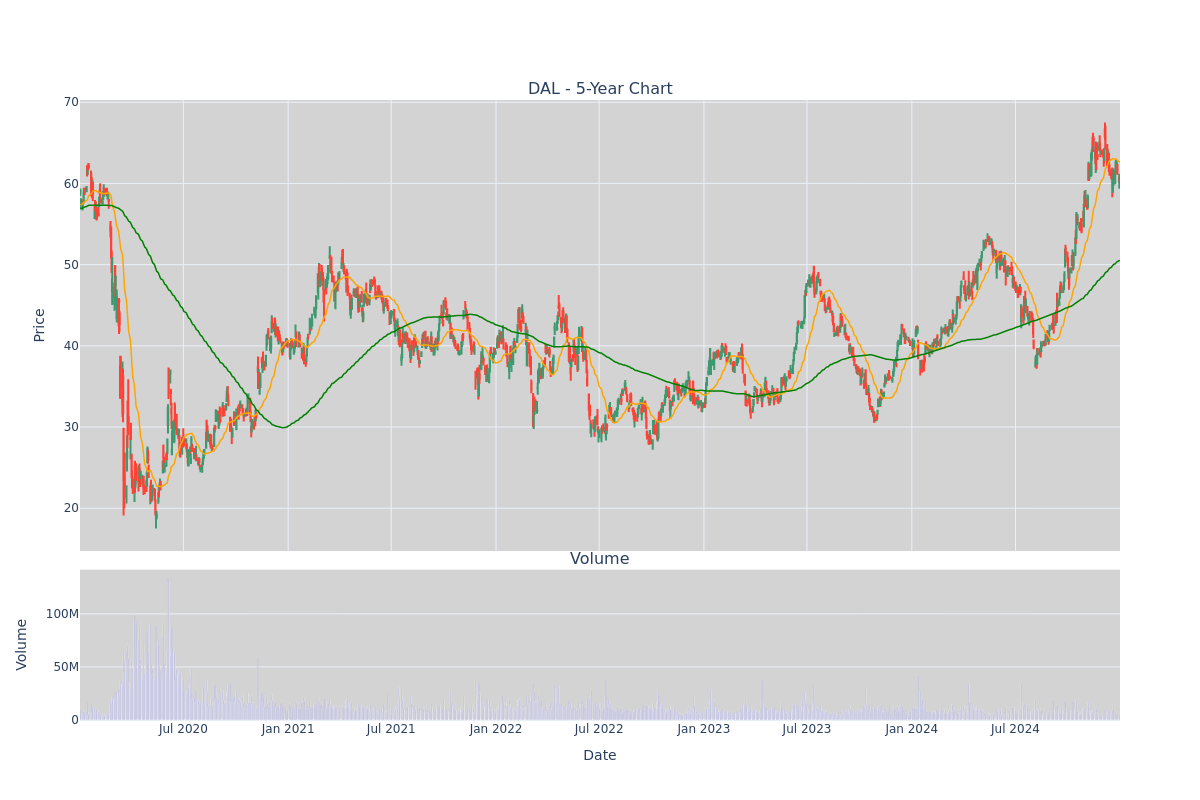1200x800 pixels.
Task: Click the price axis value 20
Action: [71, 507]
